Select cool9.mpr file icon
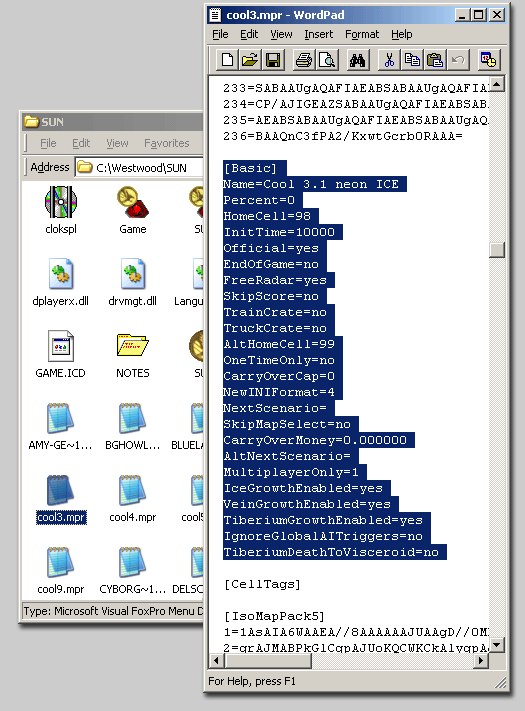This screenshot has width=525, height=711. [61, 570]
